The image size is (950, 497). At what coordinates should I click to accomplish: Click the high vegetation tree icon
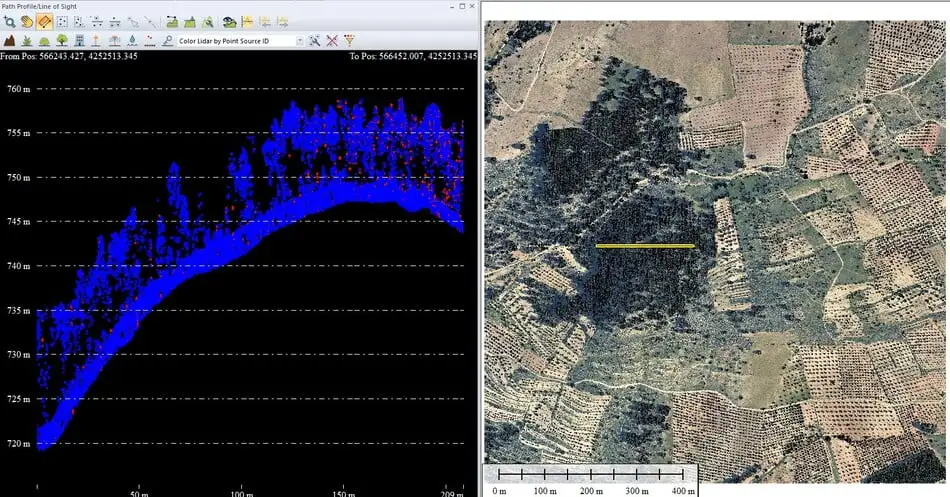(62, 41)
